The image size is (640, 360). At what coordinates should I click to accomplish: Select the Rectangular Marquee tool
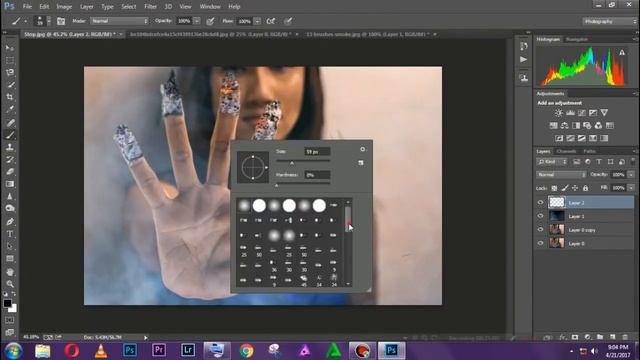pyautogui.click(x=10, y=60)
